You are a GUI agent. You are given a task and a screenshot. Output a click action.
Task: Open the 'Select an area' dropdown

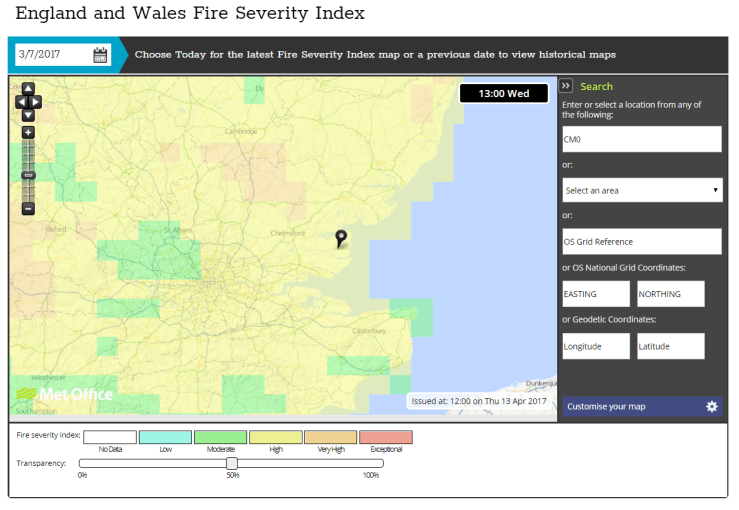[x=641, y=190]
